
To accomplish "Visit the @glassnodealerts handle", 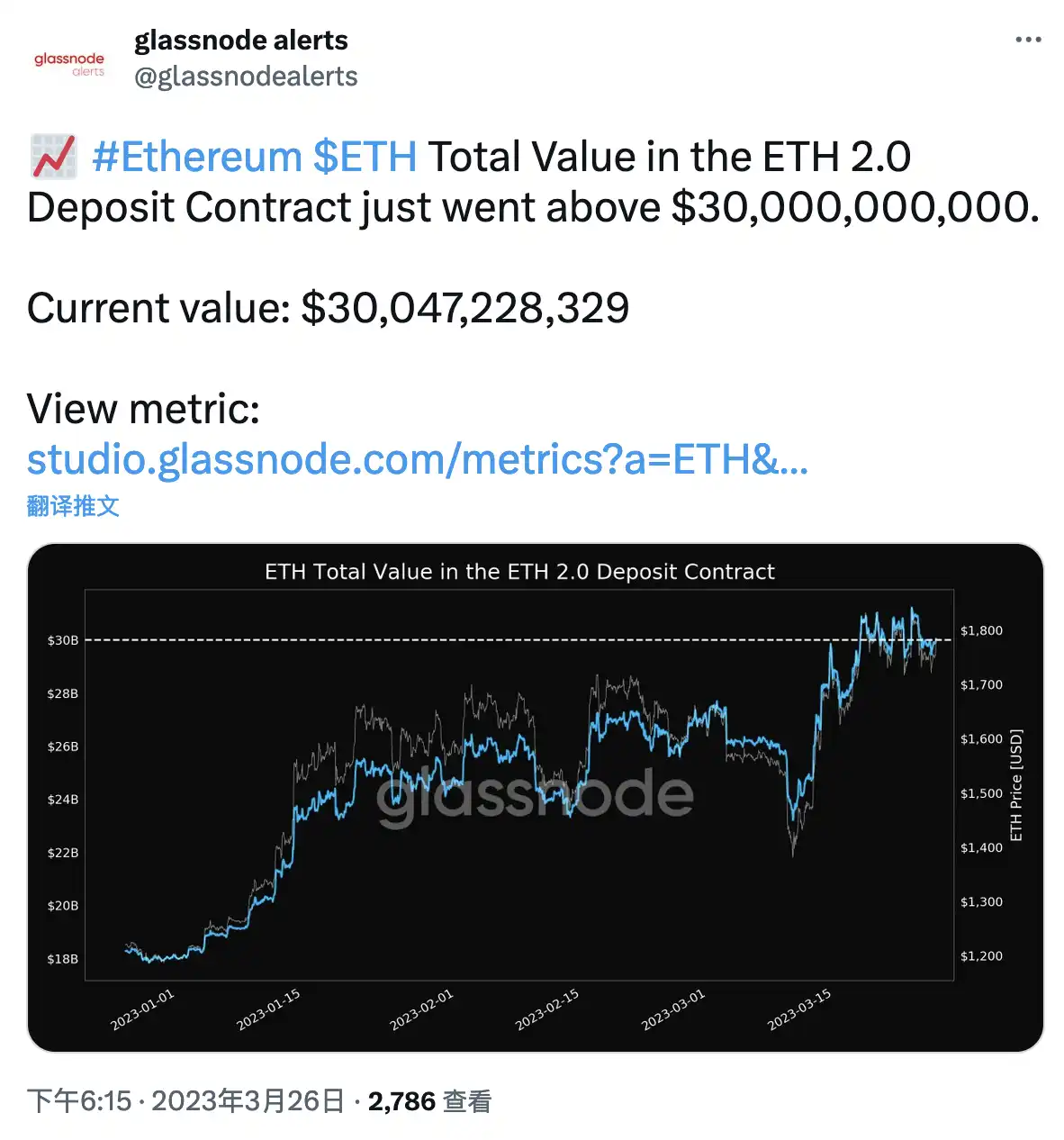I will click(246, 77).
